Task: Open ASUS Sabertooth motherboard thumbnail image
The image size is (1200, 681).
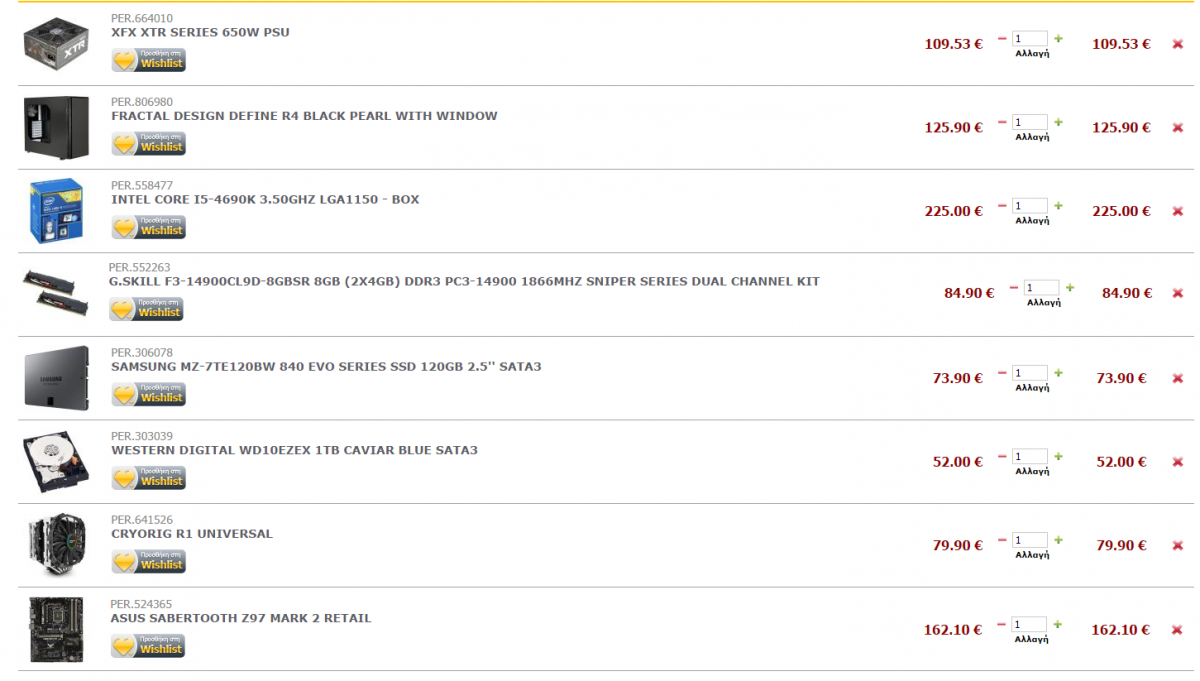Action: coord(56,629)
